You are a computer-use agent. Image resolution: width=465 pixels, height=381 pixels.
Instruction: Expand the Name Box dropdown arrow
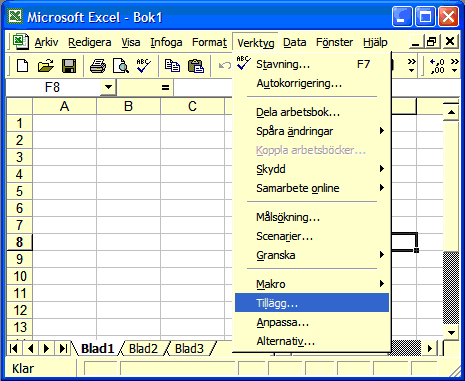pyautogui.click(x=108, y=87)
